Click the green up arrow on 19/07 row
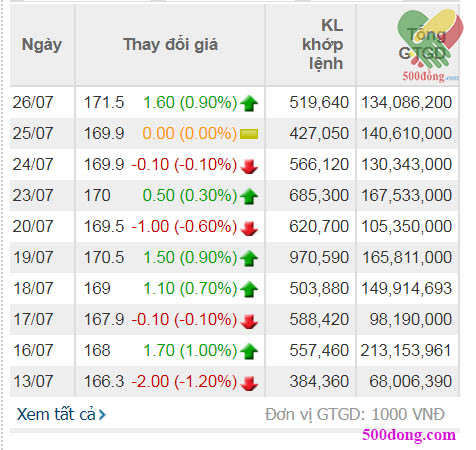Screen dimensions: 476x450 click(x=249, y=258)
